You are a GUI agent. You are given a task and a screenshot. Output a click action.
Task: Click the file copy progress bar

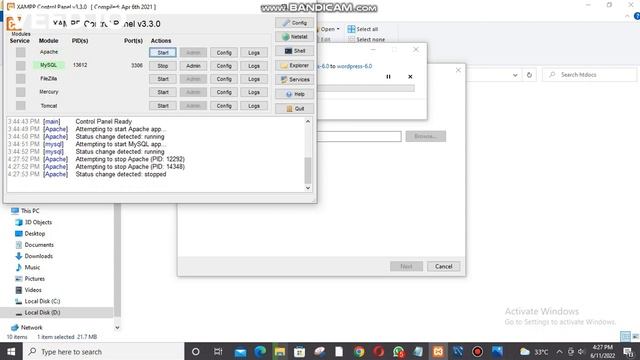tap(366, 88)
